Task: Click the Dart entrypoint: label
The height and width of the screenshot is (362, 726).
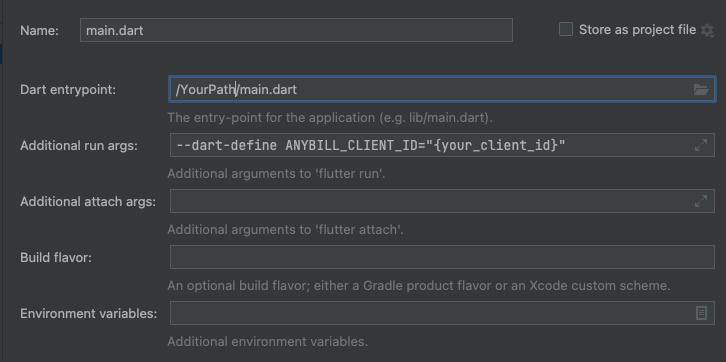Action: coord(68,90)
